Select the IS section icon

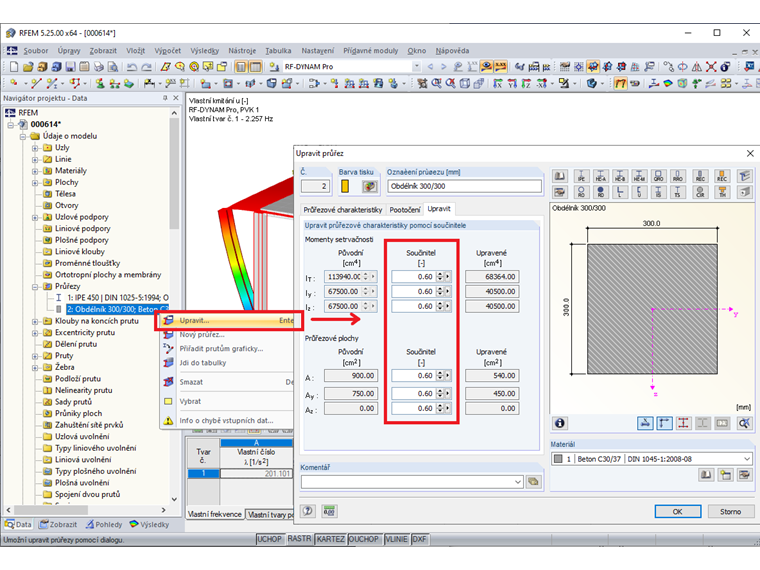click(658, 192)
